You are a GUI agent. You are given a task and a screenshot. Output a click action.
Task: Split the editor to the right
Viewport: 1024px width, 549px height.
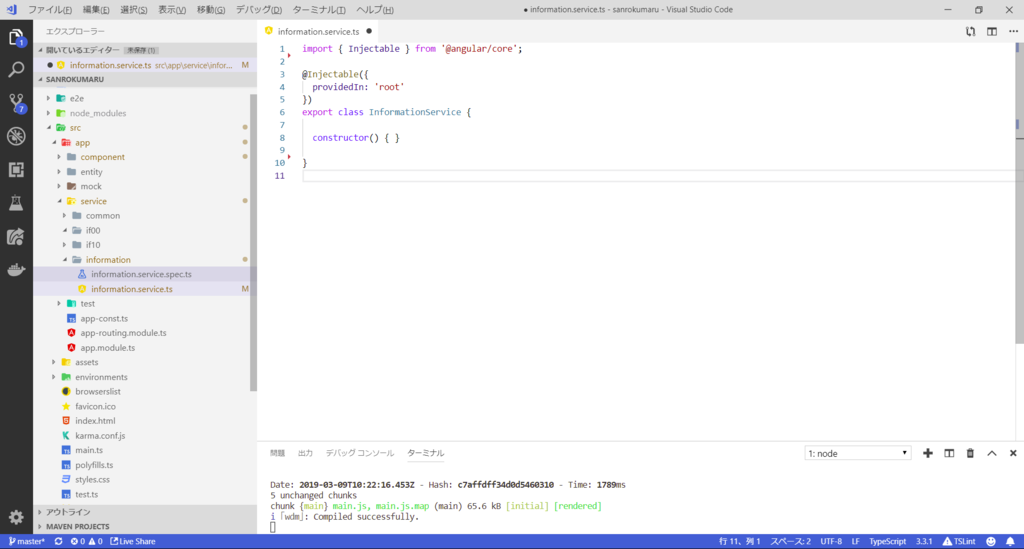point(992,31)
